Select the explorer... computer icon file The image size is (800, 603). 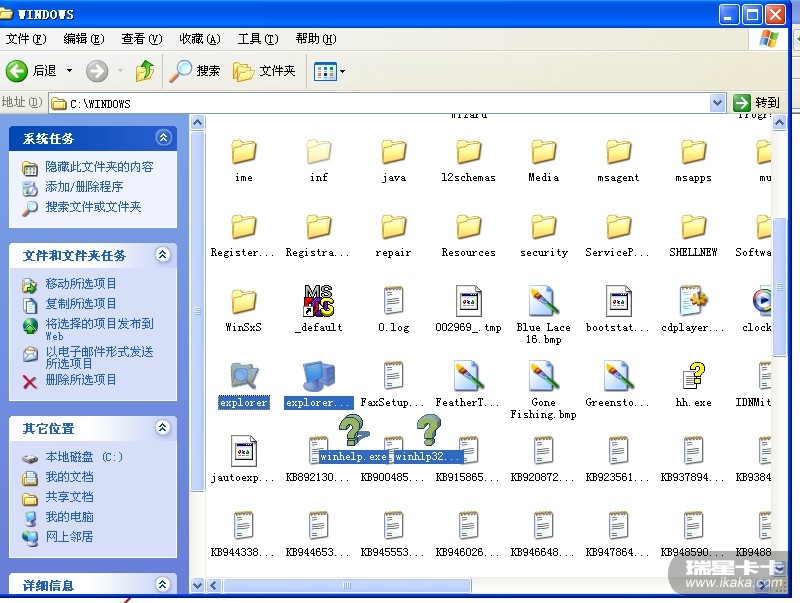319,376
